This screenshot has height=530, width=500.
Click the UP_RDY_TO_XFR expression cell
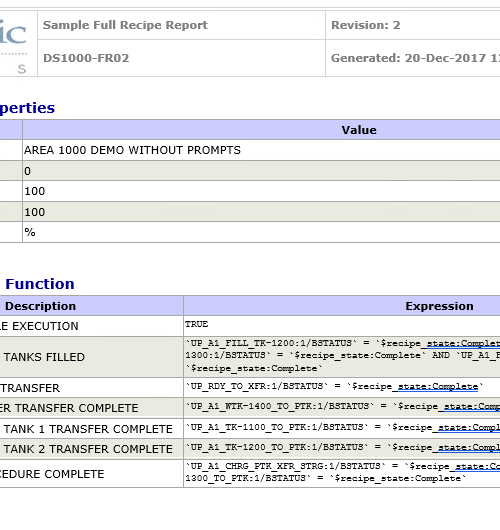pyautogui.click(x=342, y=387)
